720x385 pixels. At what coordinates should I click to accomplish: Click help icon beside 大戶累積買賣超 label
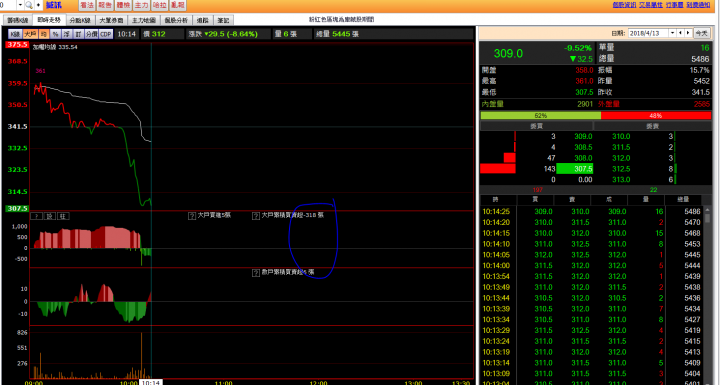pyautogui.click(x=256, y=215)
